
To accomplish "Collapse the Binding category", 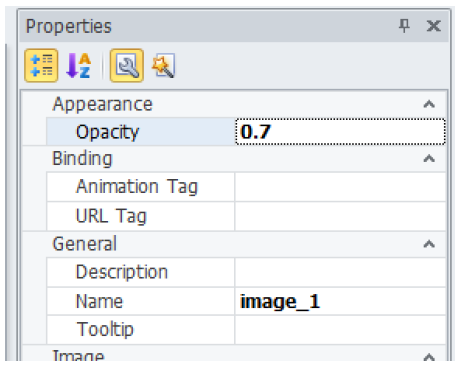I will [x=429, y=159].
